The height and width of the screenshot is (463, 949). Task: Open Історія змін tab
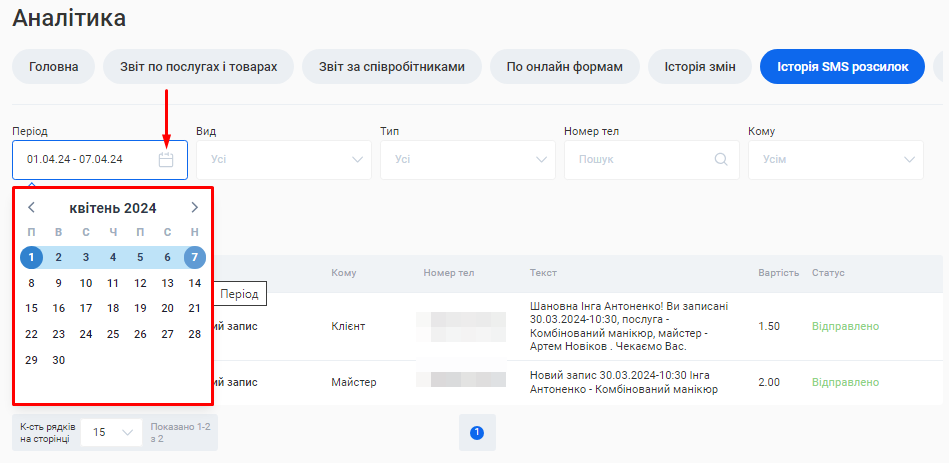pos(699,67)
